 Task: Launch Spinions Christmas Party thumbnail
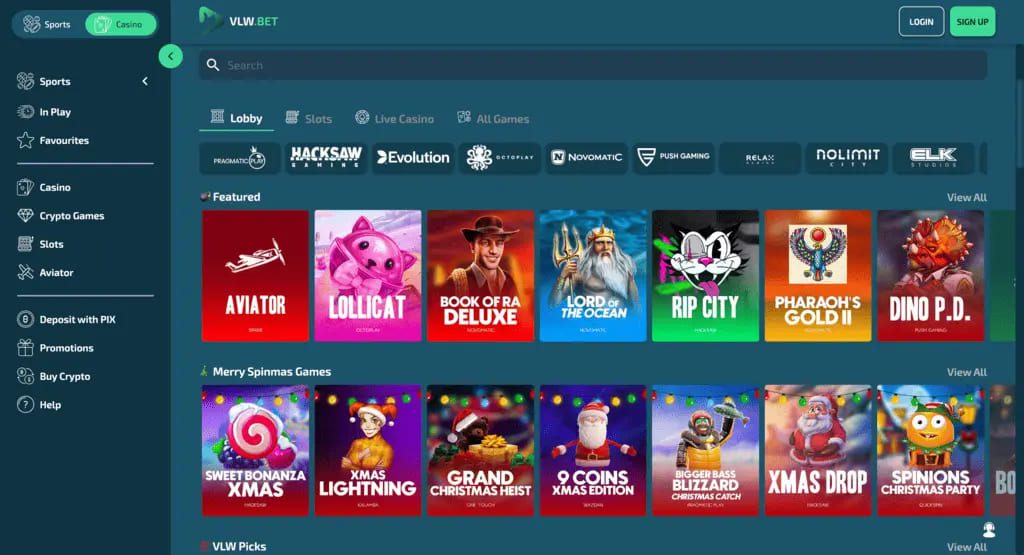931,451
